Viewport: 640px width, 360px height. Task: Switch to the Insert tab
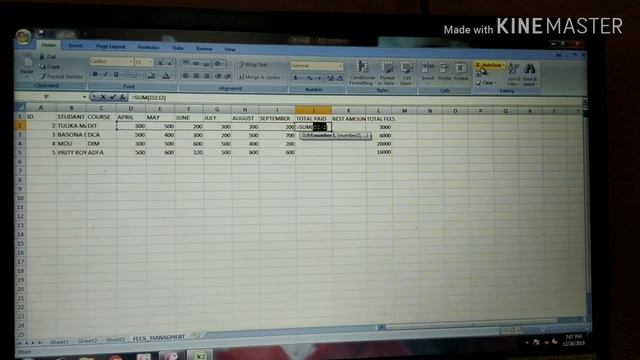point(75,46)
